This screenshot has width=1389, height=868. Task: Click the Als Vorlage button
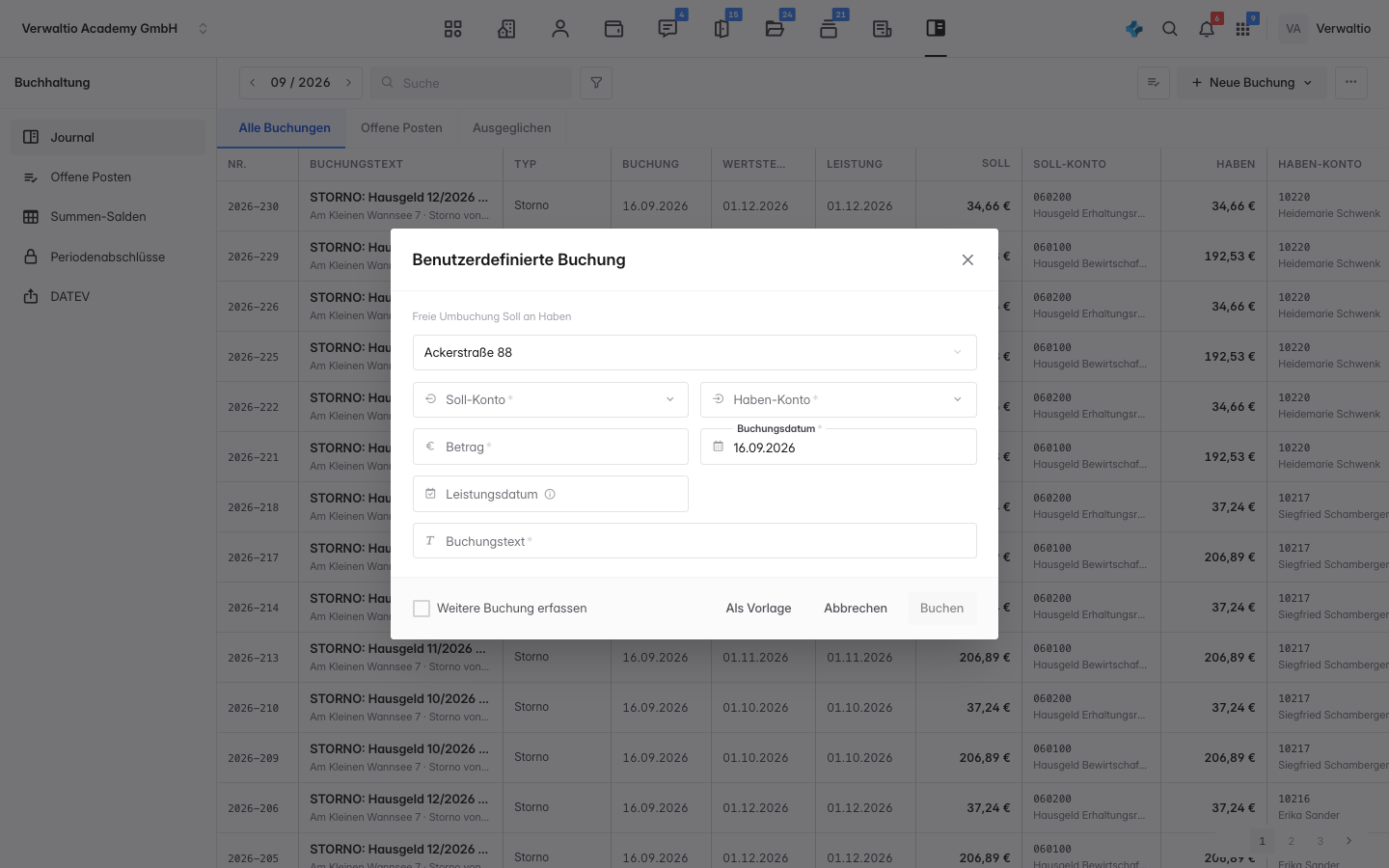[x=758, y=609]
